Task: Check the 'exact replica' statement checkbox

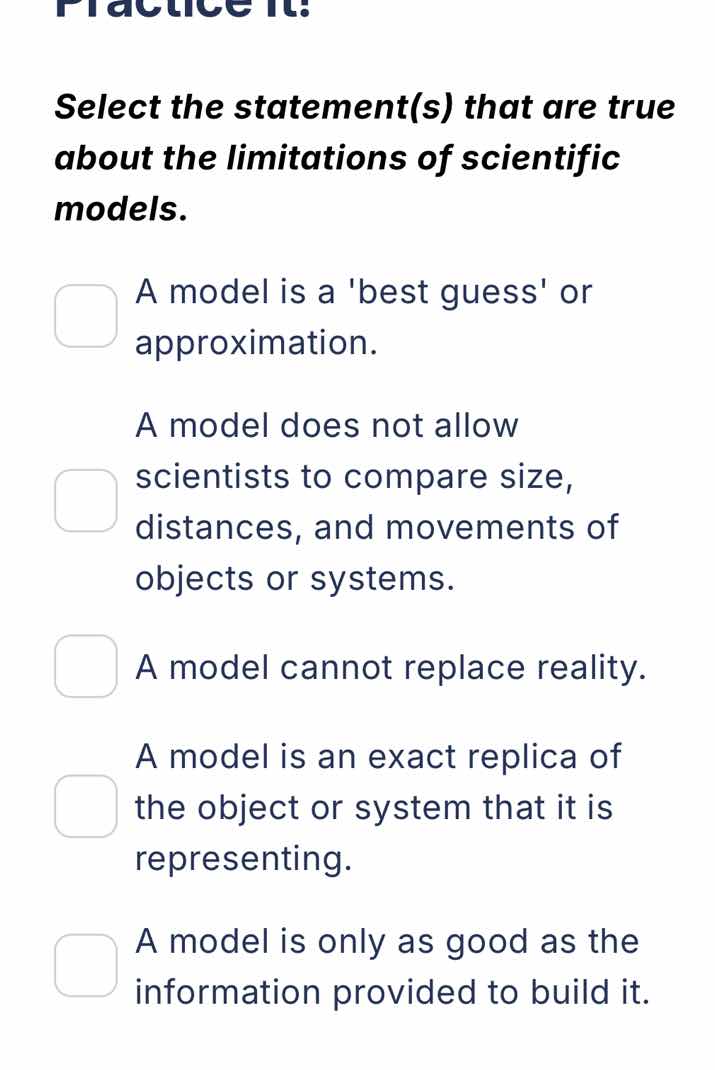Action: pyautogui.click(x=85, y=807)
